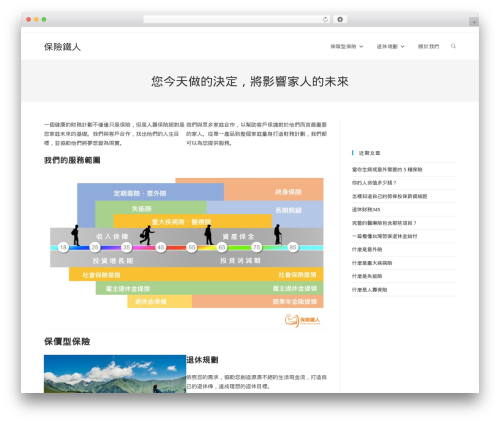Click the age 45 timeline marker

(x=161, y=247)
